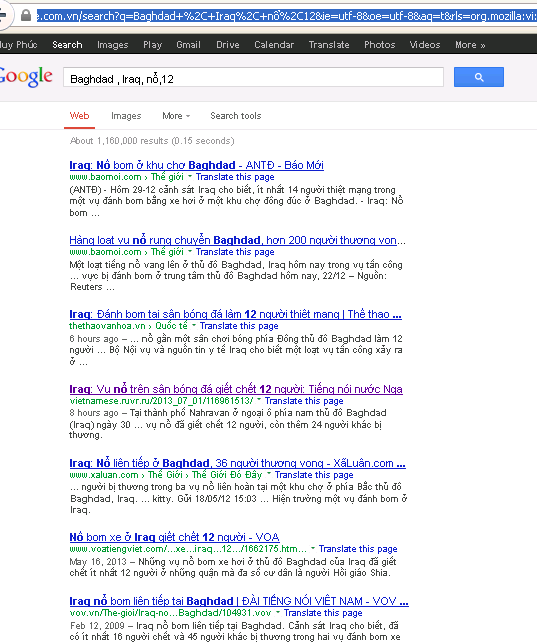The width and height of the screenshot is (537, 642).
Task: Click 'Translate this page' for ruvr.ru result
Action: (304, 401)
